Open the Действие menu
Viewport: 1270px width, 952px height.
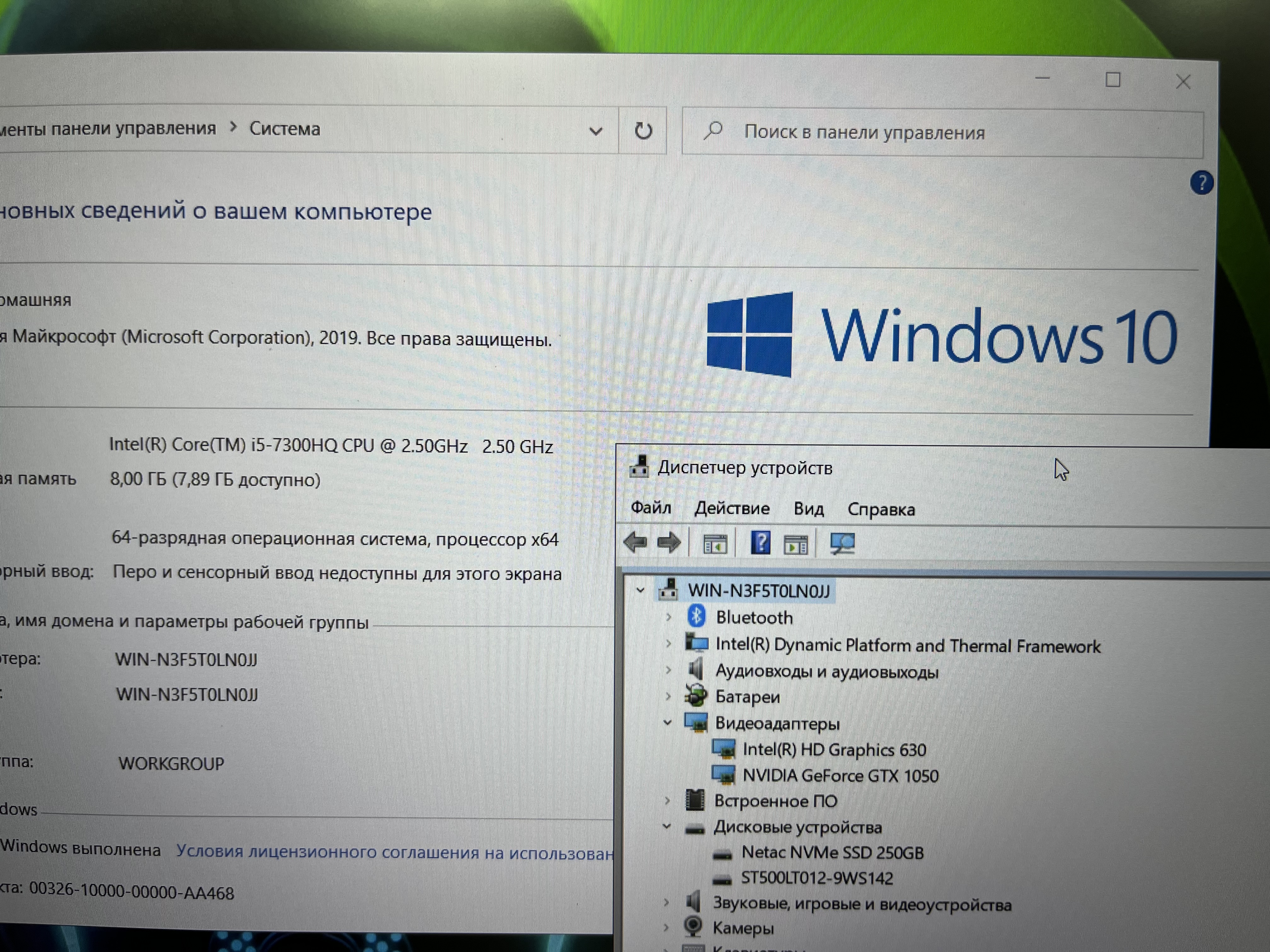coord(731,508)
